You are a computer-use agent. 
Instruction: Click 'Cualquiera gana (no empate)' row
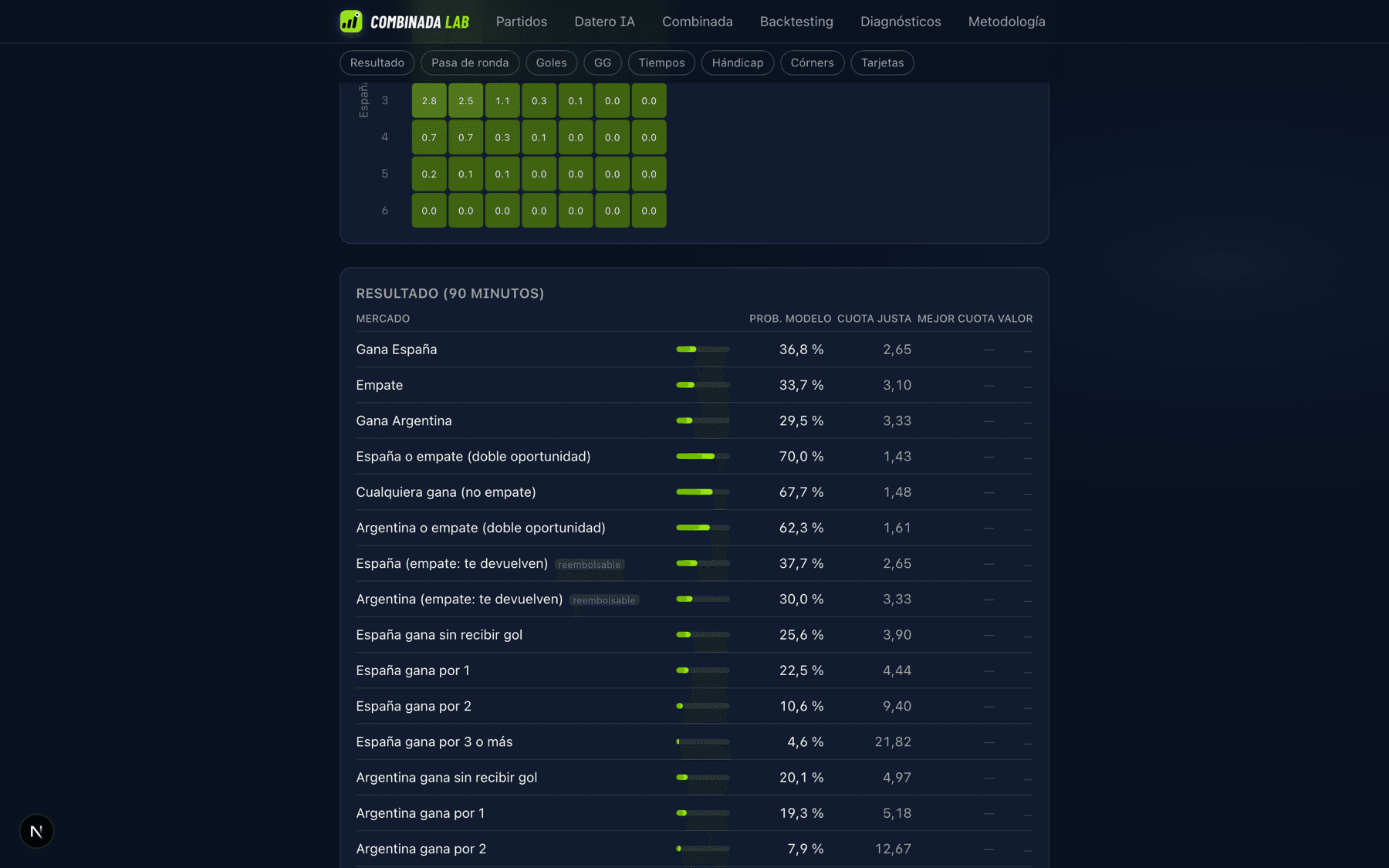pos(446,492)
